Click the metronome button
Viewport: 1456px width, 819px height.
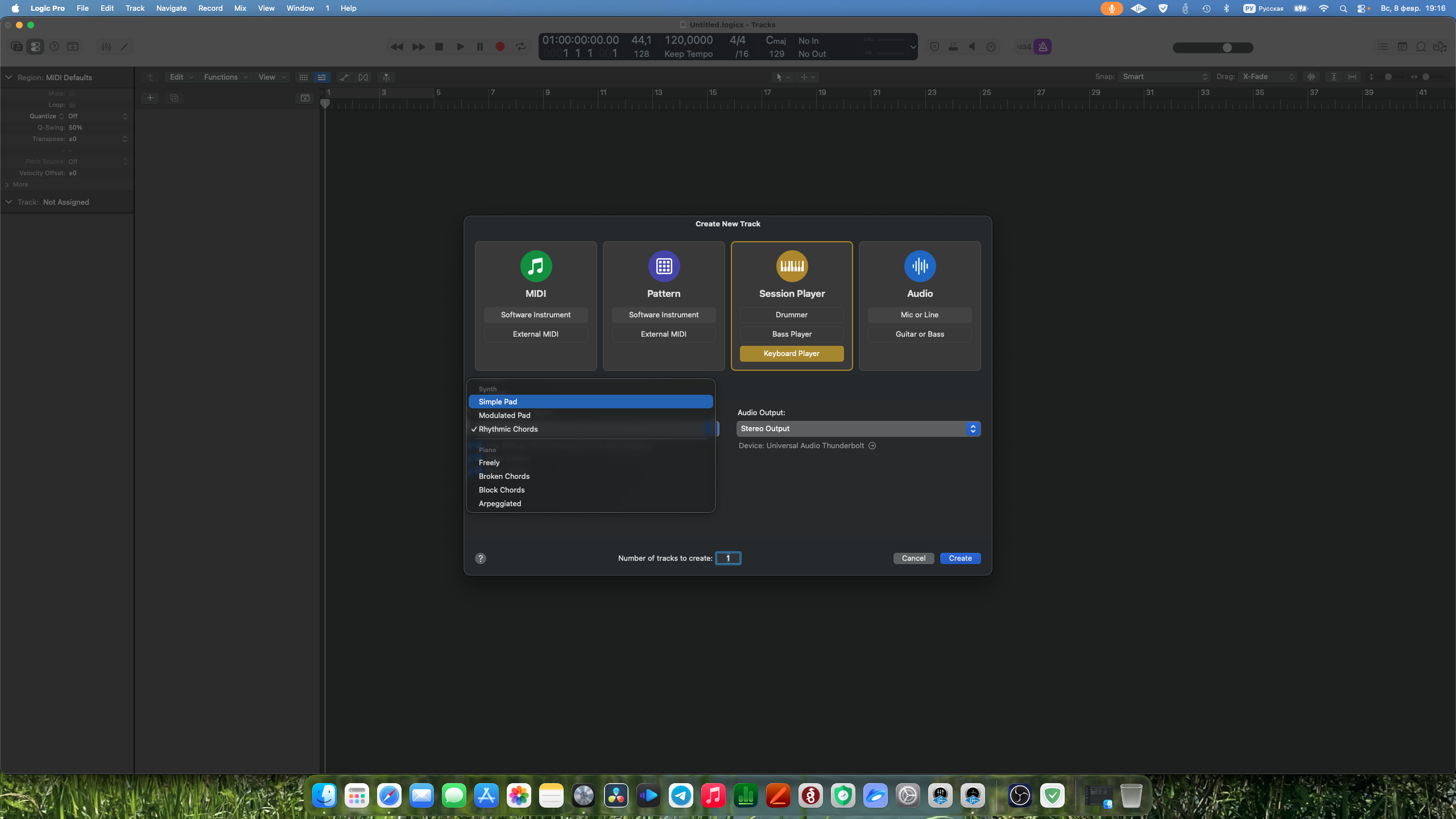[x=1043, y=47]
